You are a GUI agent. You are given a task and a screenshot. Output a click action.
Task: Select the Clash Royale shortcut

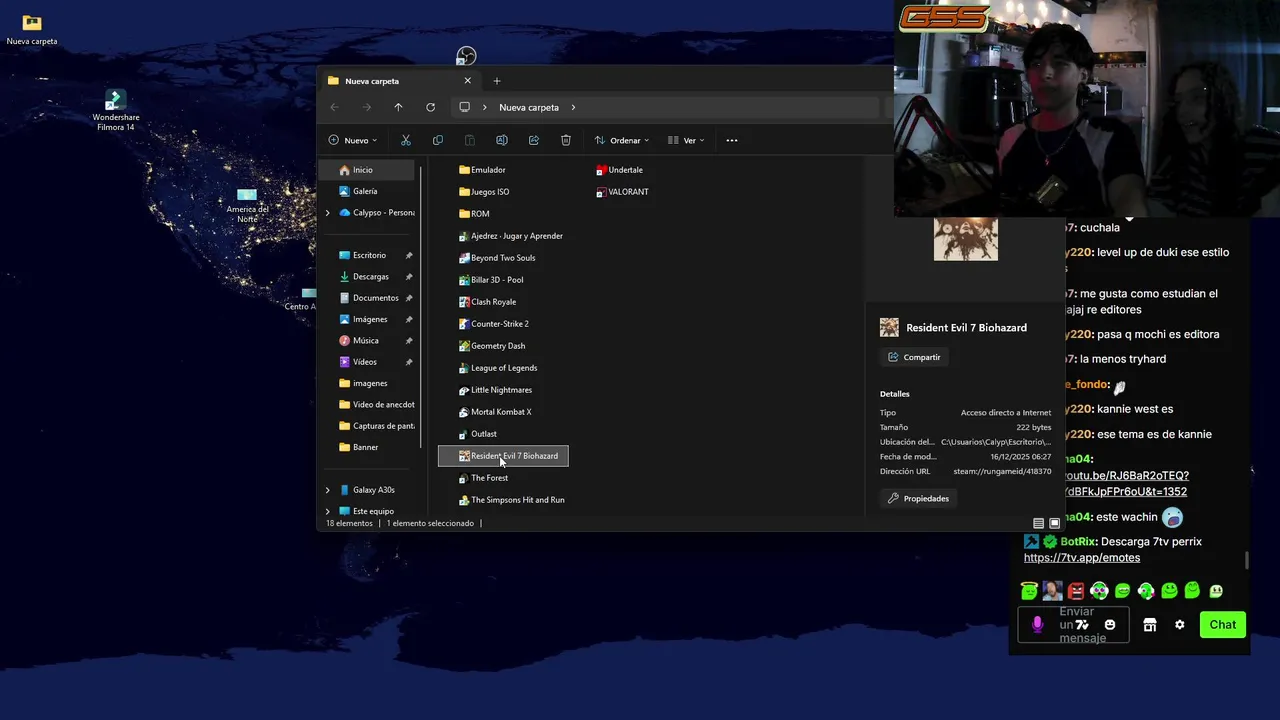coord(487,302)
